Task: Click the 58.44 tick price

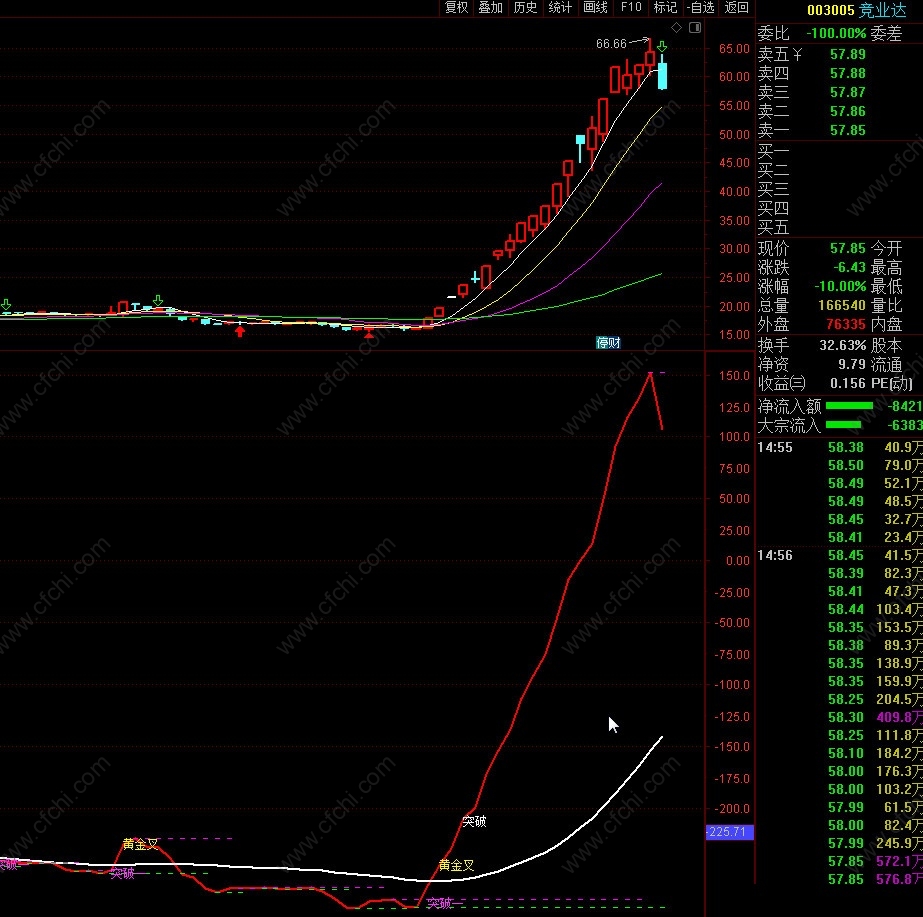Action: (x=846, y=609)
